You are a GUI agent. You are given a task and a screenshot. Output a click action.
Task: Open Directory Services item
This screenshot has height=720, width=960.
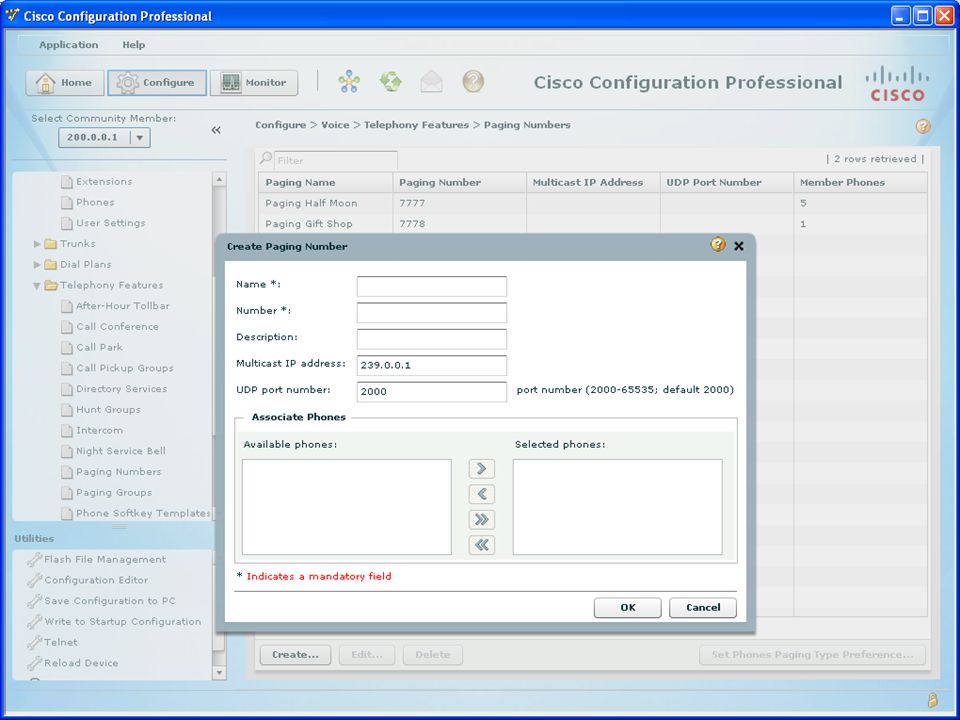tap(121, 389)
